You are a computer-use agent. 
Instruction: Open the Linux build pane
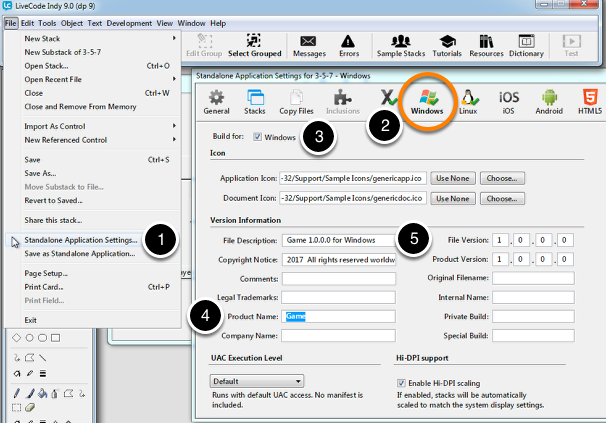468,102
